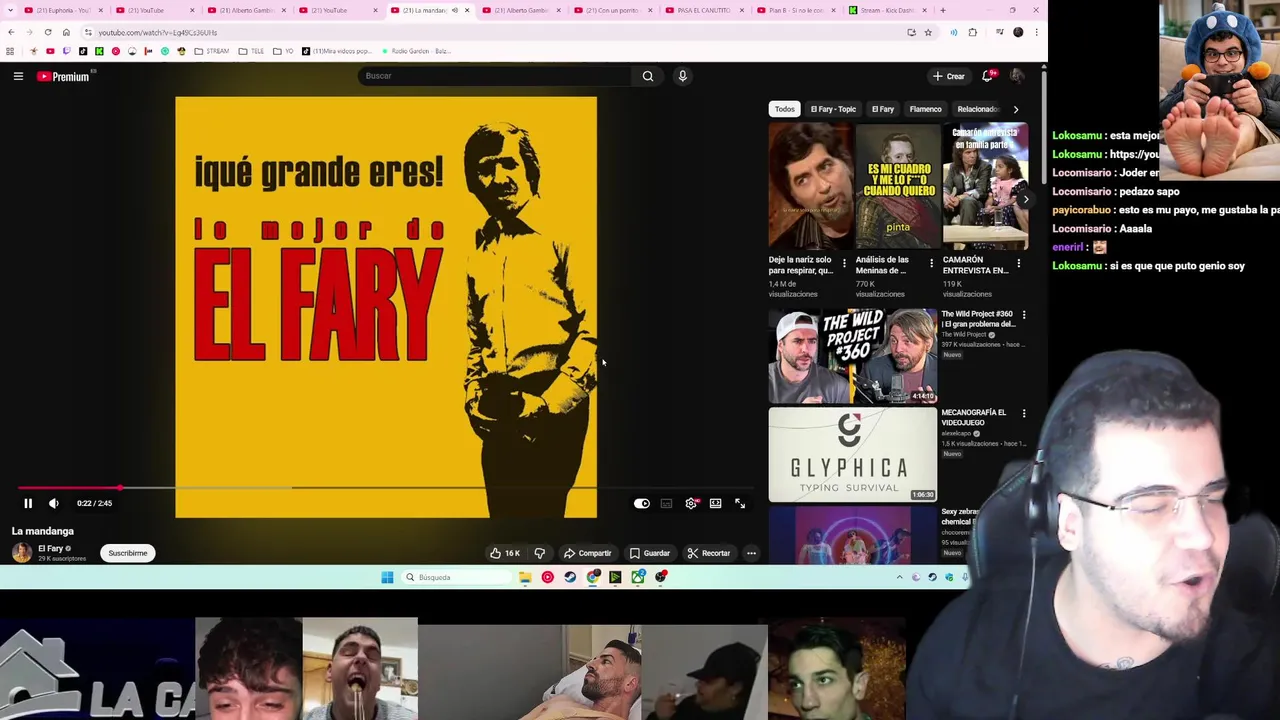Focus the Buscar search field
The width and height of the screenshot is (1280, 720).
(x=495, y=76)
